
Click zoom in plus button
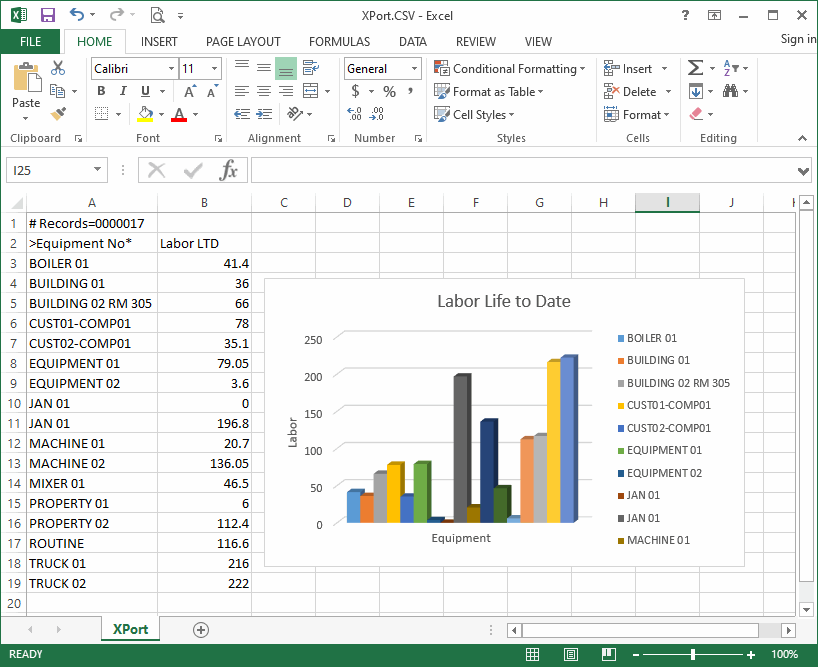751,654
